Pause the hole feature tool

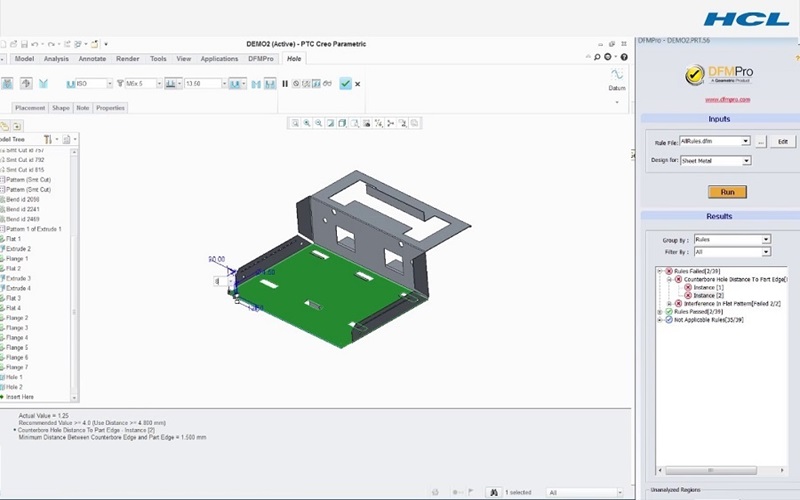coord(285,84)
